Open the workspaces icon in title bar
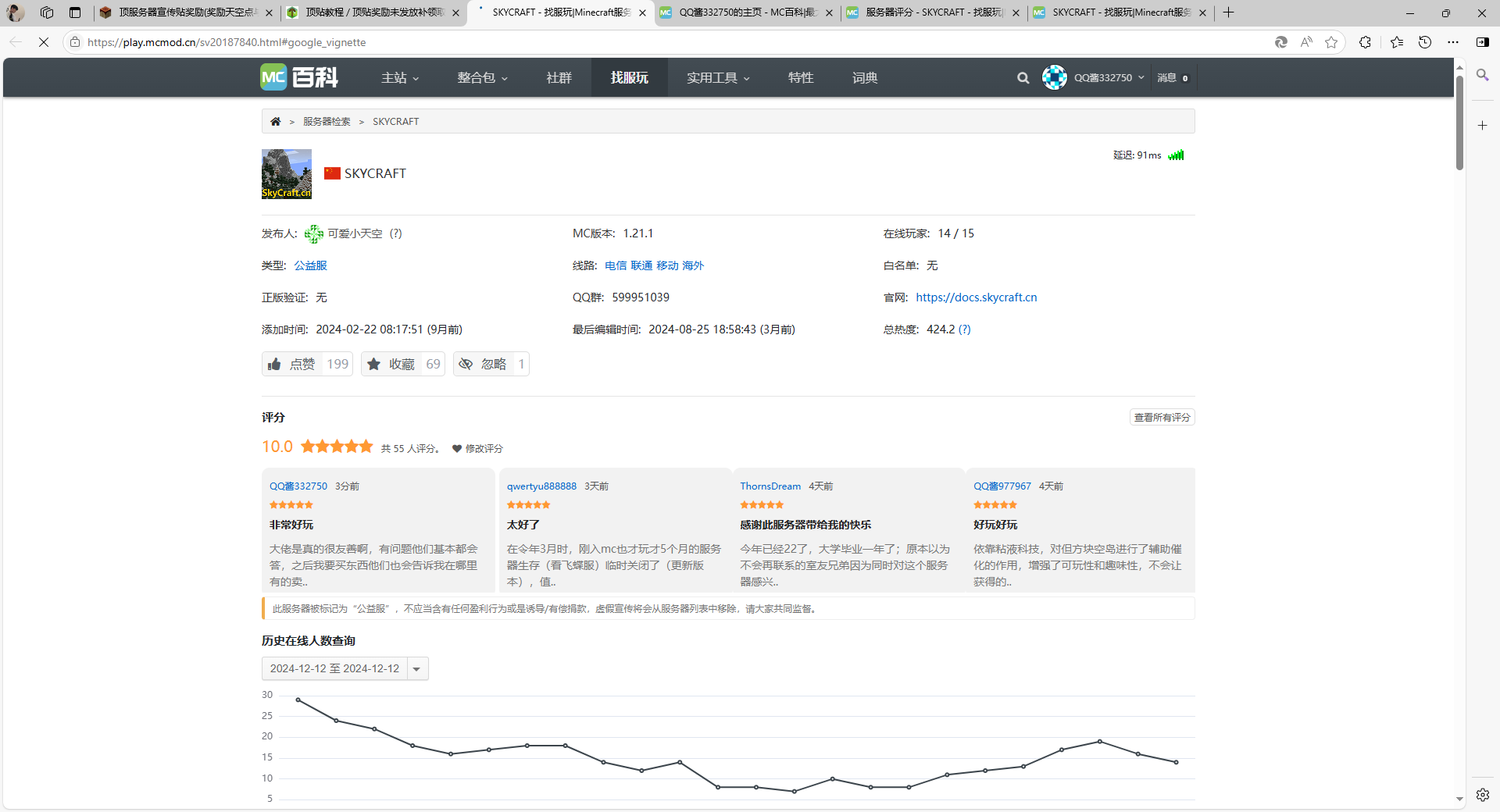The width and height of the screenshot is (1500, 812). (x=47, y=12)
